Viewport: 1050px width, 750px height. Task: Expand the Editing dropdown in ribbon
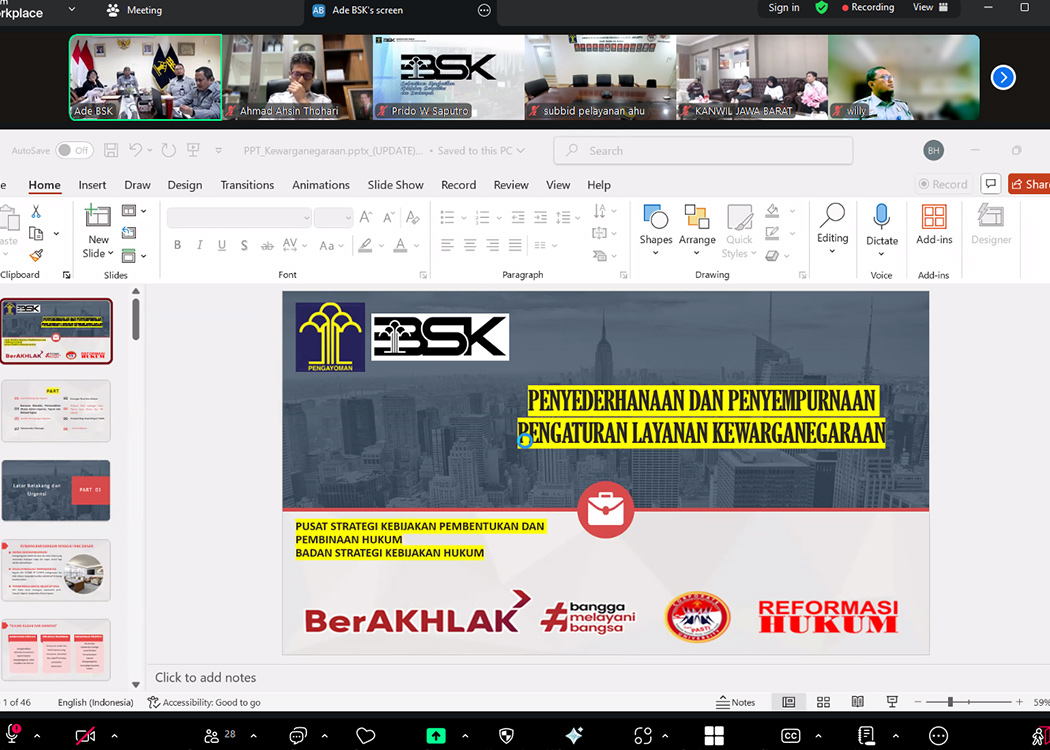click(832, 224)
